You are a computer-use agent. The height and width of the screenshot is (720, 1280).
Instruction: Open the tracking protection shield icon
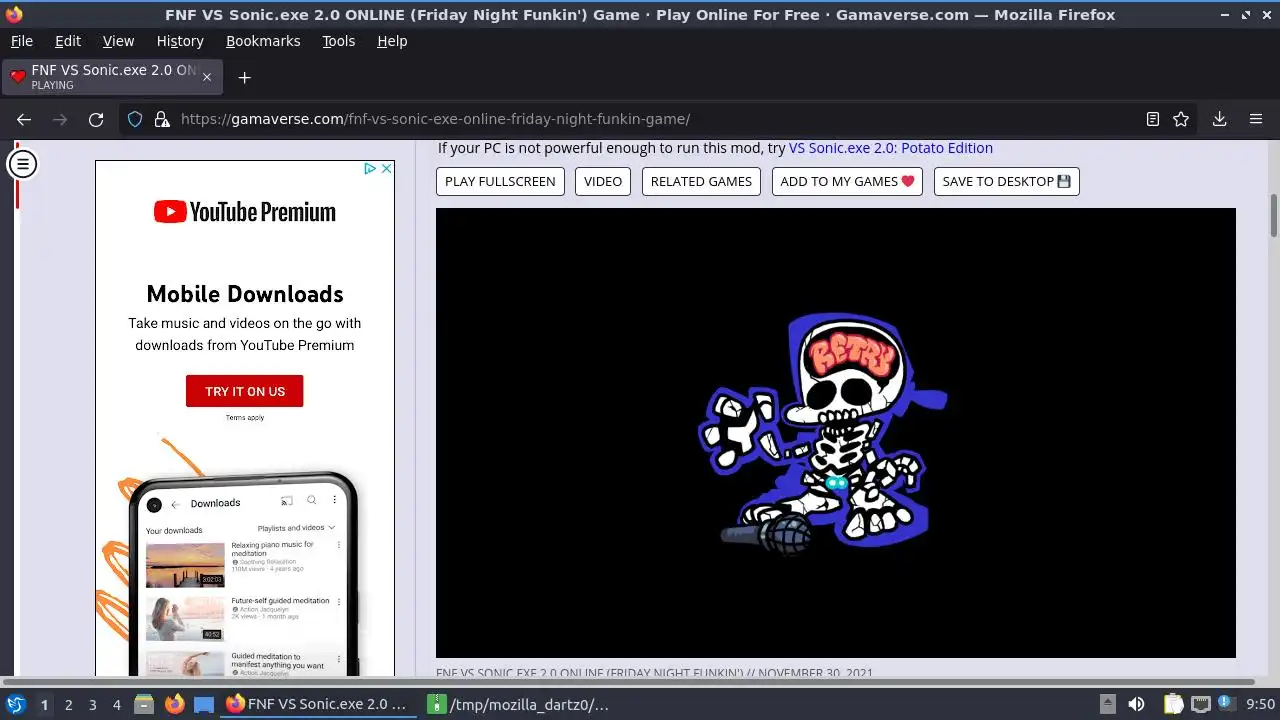135,119
